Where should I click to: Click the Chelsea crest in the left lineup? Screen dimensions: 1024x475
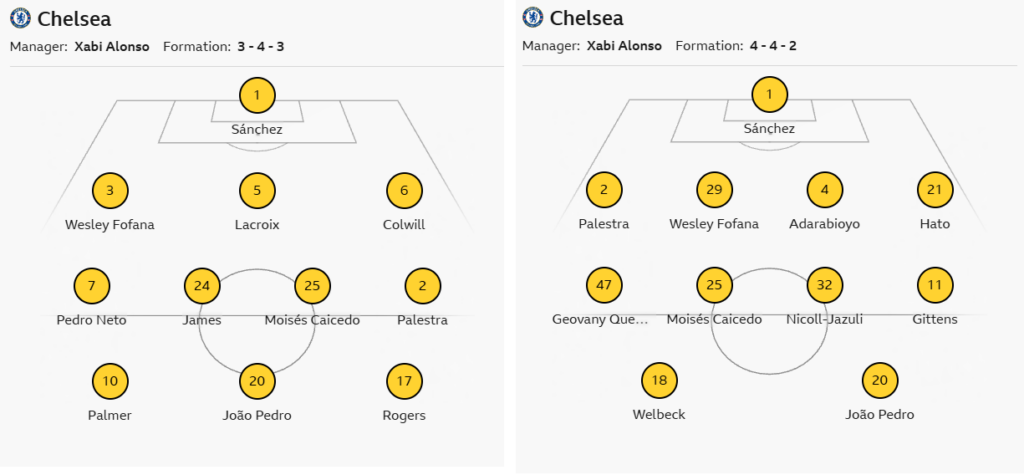(x=20, y=18)
